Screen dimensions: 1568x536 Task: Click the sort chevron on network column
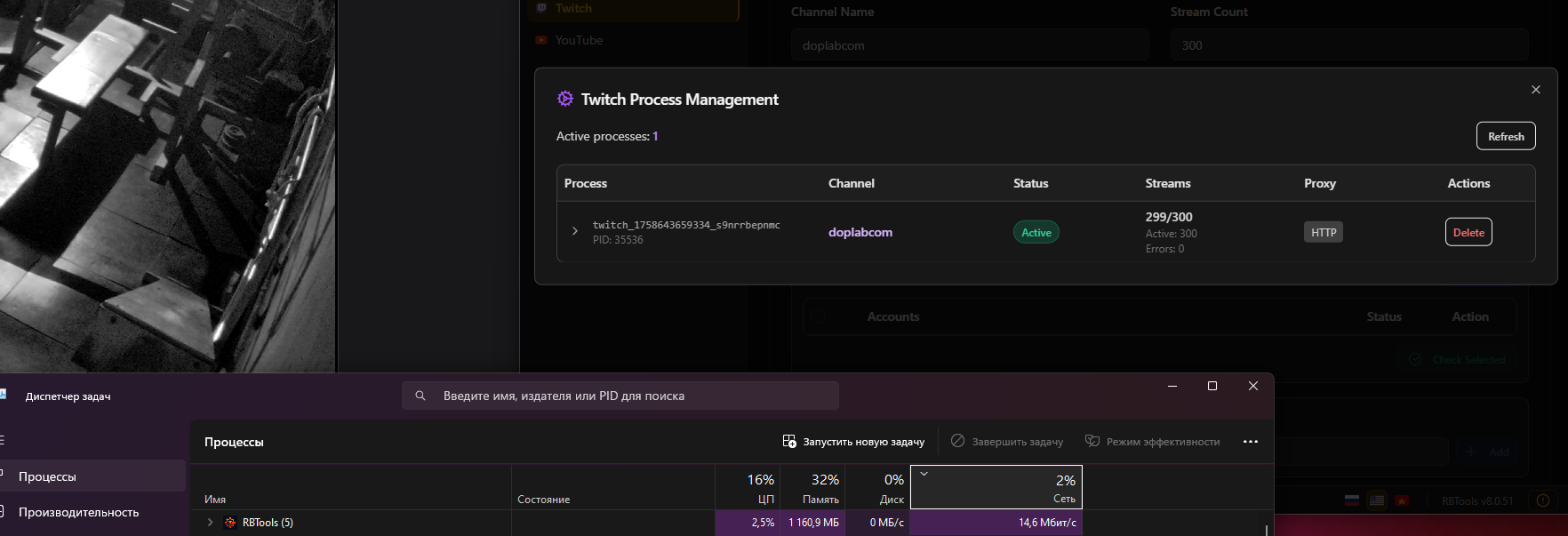click(x=924, y=475)
